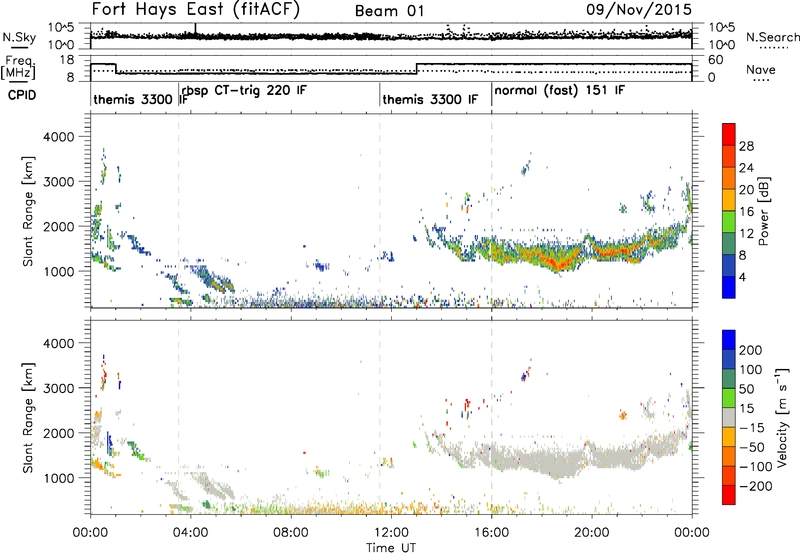800x554 pixels.
Task: Click the '12:00' time axis tick label
Action: [391, 533]
